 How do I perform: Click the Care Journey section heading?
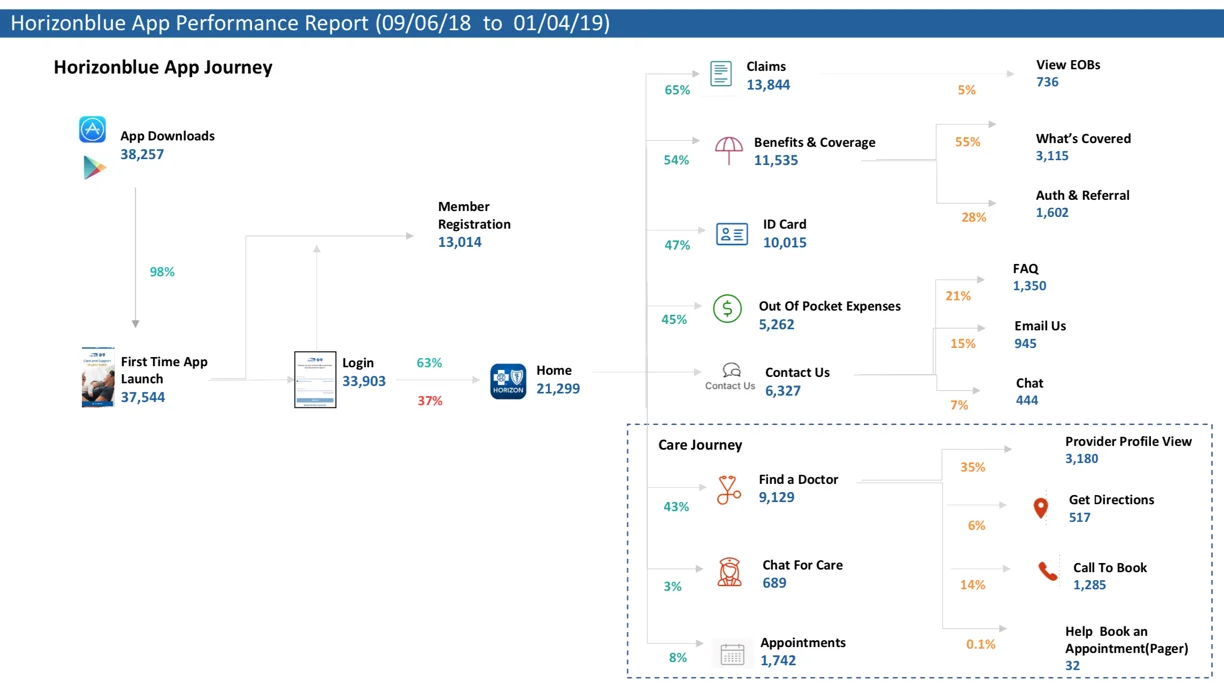700,445
